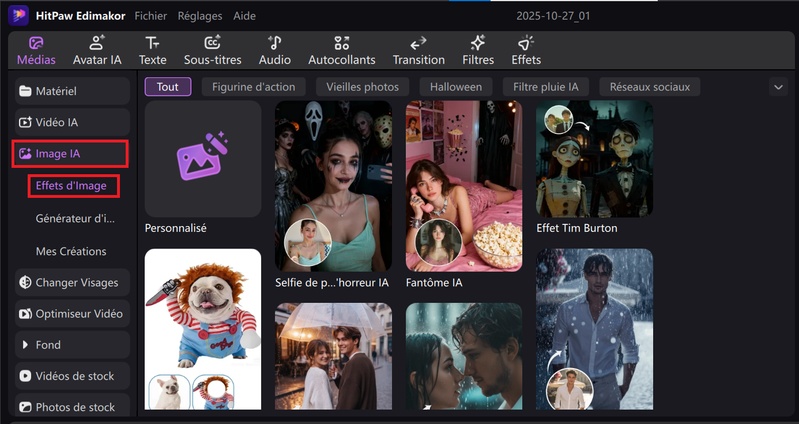799x424 pixels.
Task: Choose the man in snowy rain effect thumbnail
Action: click(594, 329)
